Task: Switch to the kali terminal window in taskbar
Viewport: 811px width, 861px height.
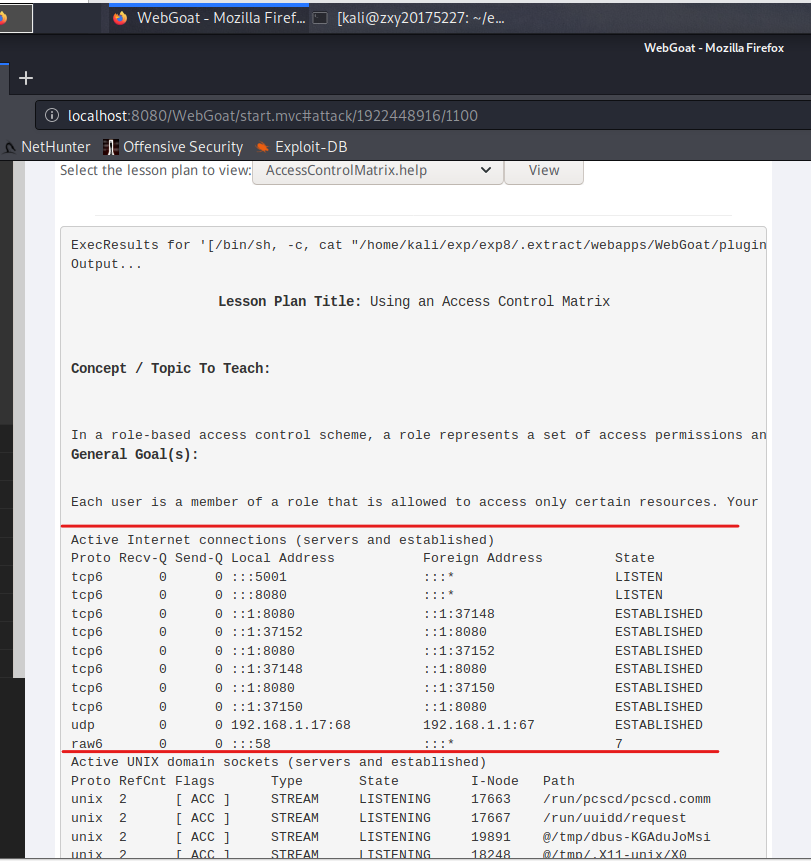Action: 409,18
